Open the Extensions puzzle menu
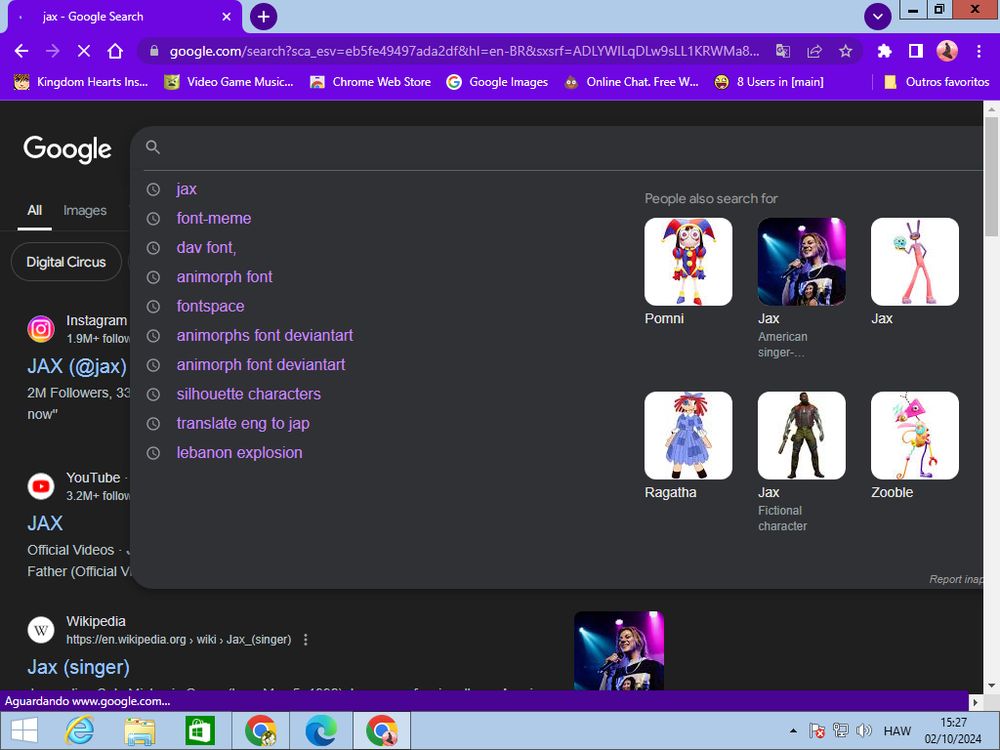The height and width of the screenshot is (750, 1000). [x=885, y=51]
